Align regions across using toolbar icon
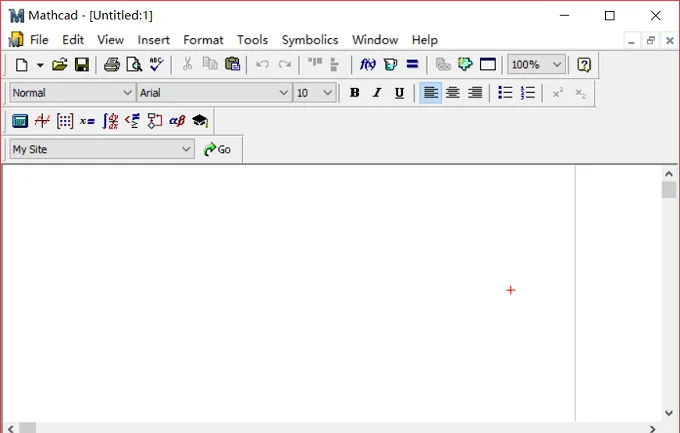 [315, 63]
